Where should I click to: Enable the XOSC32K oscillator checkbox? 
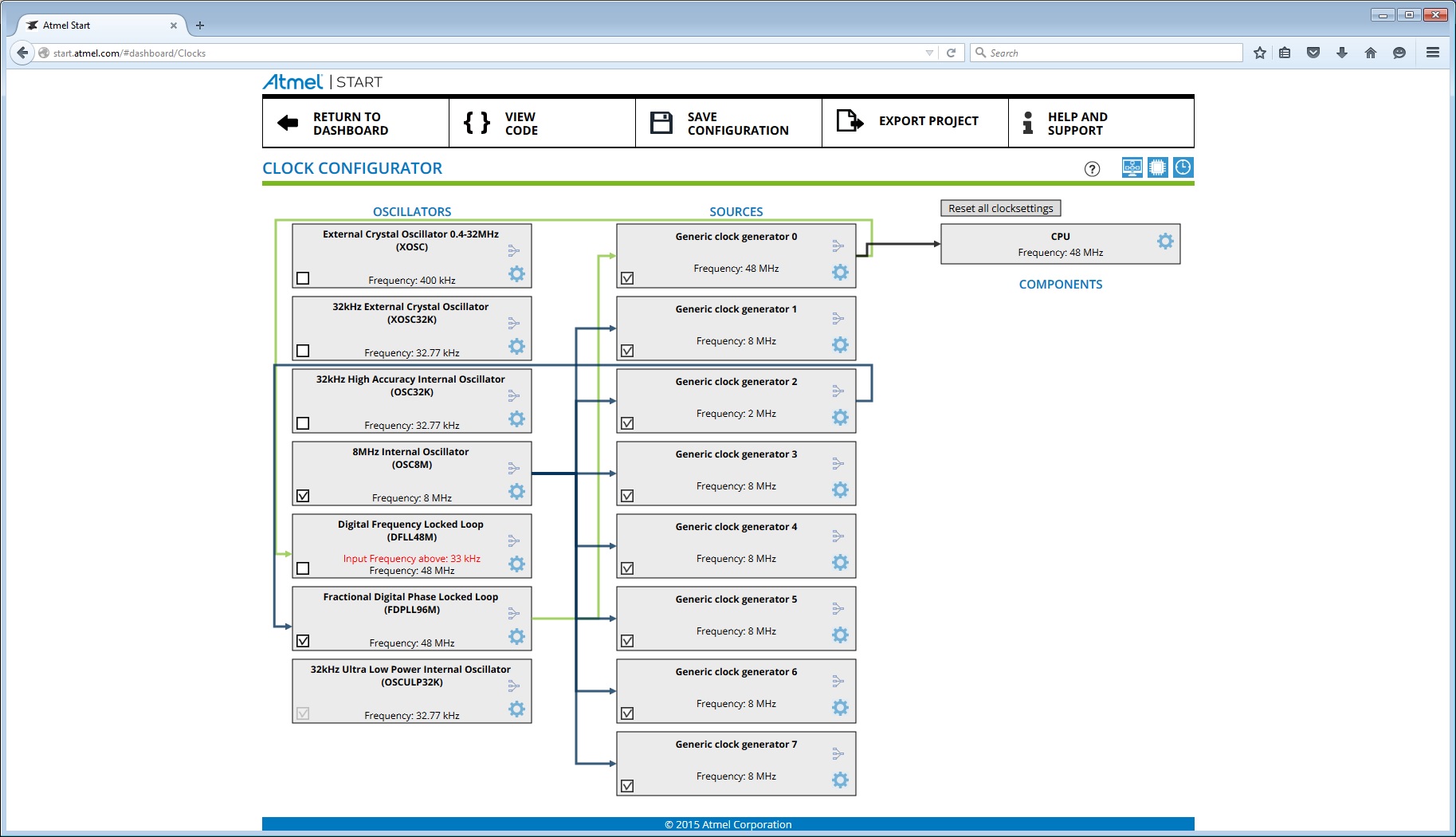tap(303, 351)
